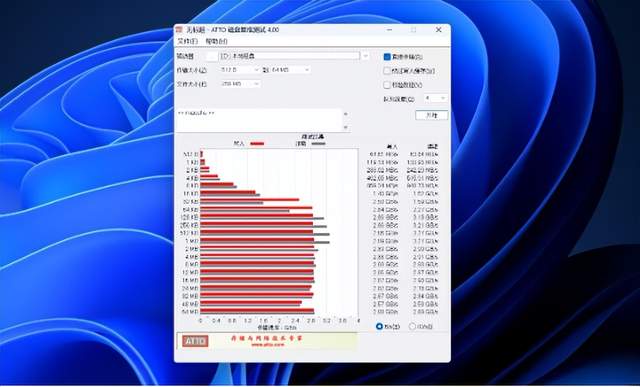Image resolution: width=640 pixels, height=387 pixels.
Task: Click the 24 MB row label in chart
Action: 190,288
